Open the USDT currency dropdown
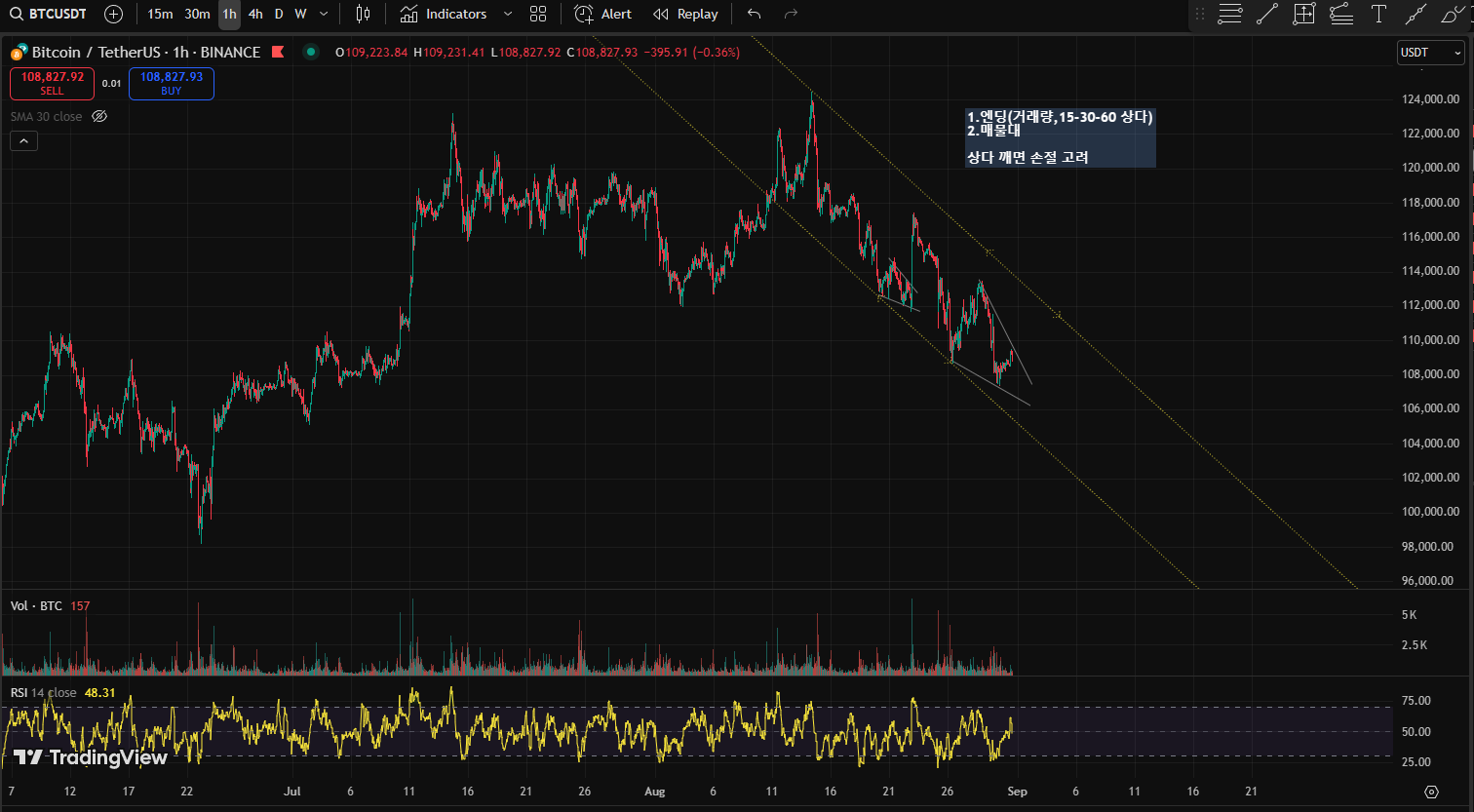The width and height of the screenshot is (1474, 812). [1429, 53]
